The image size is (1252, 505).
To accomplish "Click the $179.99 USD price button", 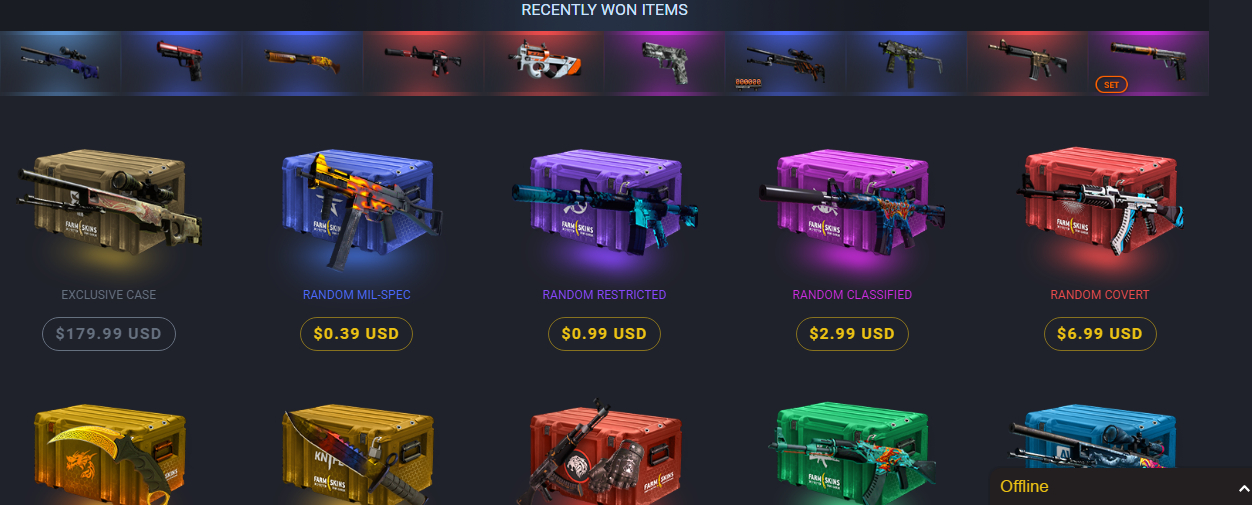I will tap(109, 334).
